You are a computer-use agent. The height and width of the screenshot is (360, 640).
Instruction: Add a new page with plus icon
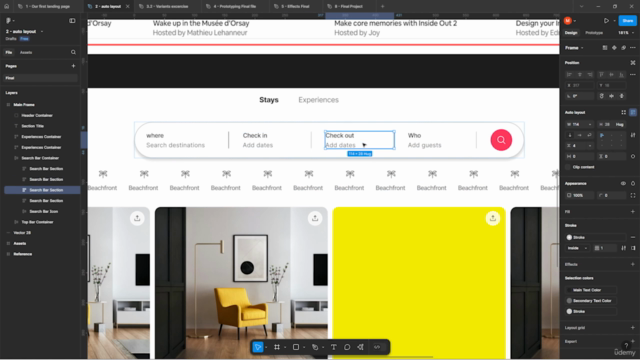73,66
